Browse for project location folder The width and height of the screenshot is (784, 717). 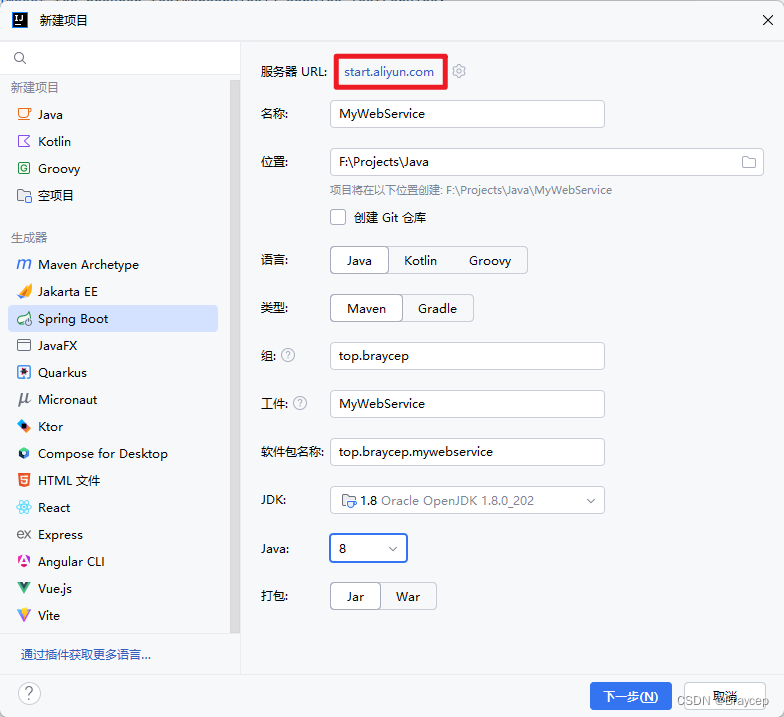click(748, 162)
